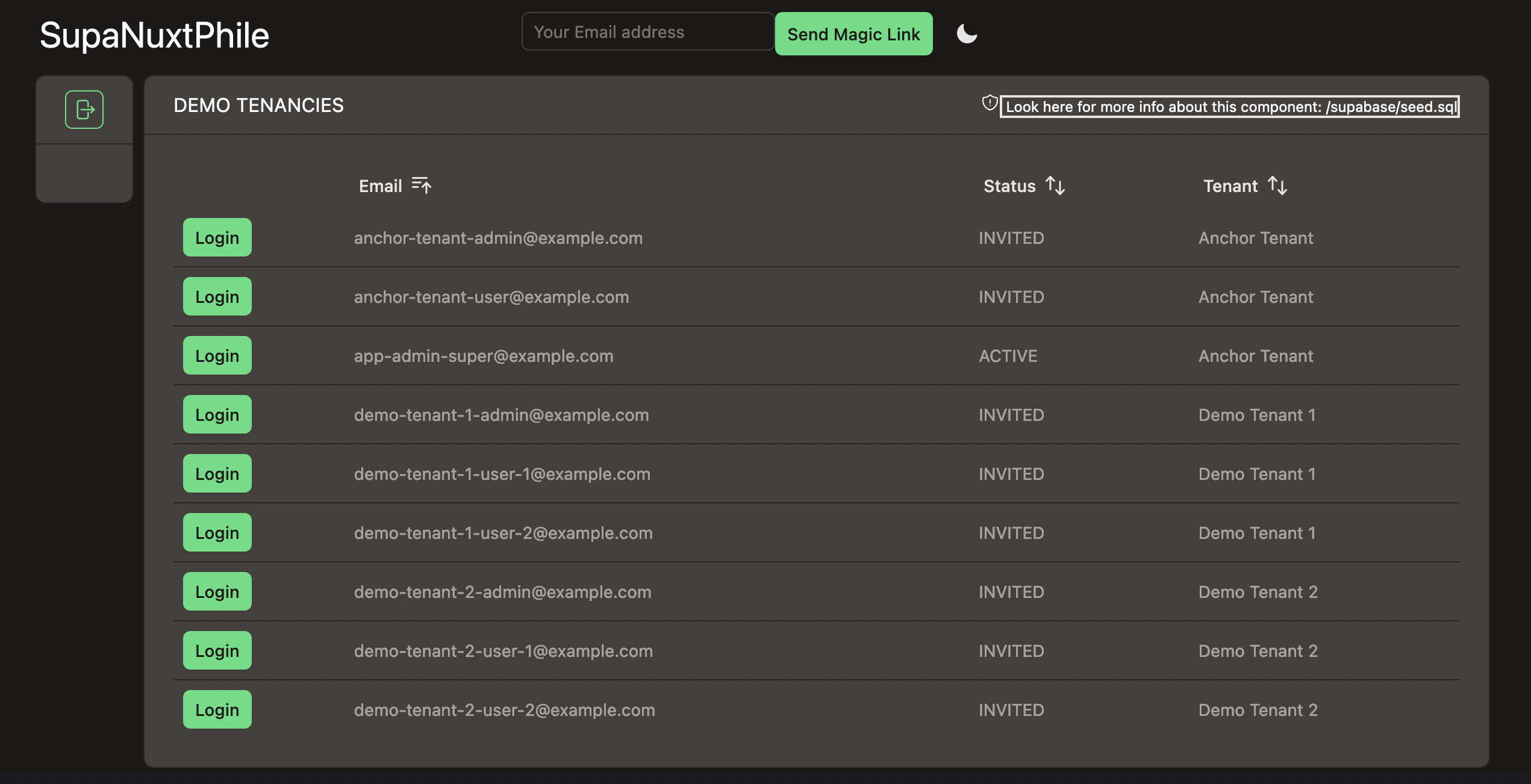
Task: Open the /supabase/seed.sql info link
Action: tap(1230, 107)
